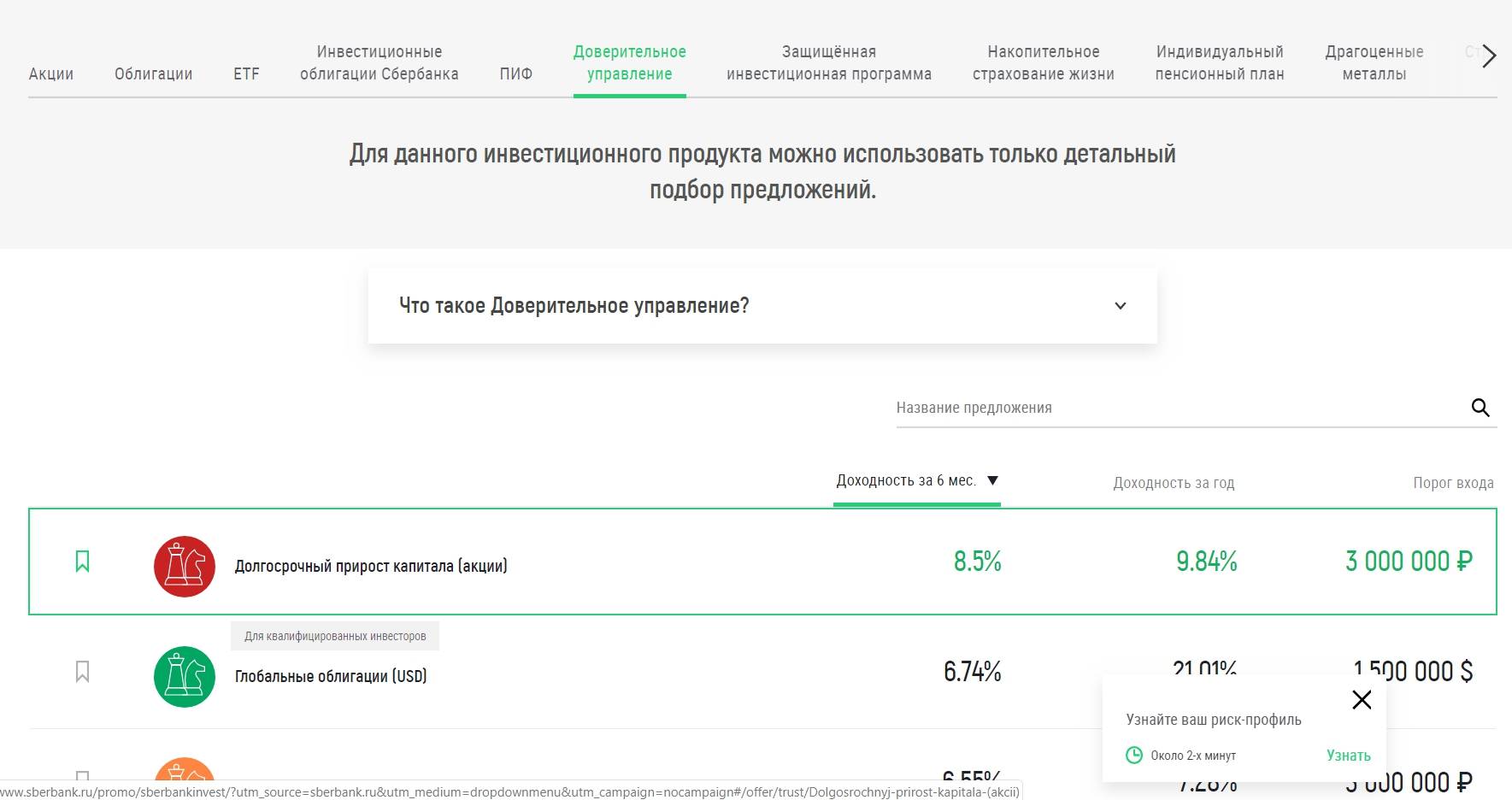The width and height of the screenshot is (1512, 800).
Task: Open Драгоценные металлы tab
Action: click(x=1374, y=62)
